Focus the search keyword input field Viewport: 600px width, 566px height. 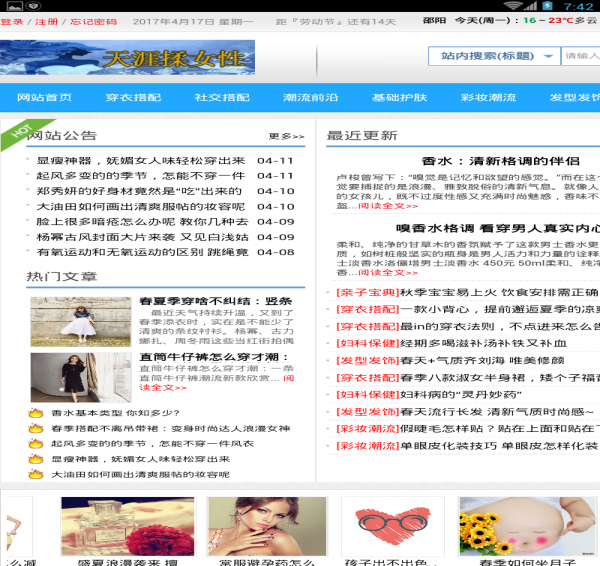coord(580,56)
